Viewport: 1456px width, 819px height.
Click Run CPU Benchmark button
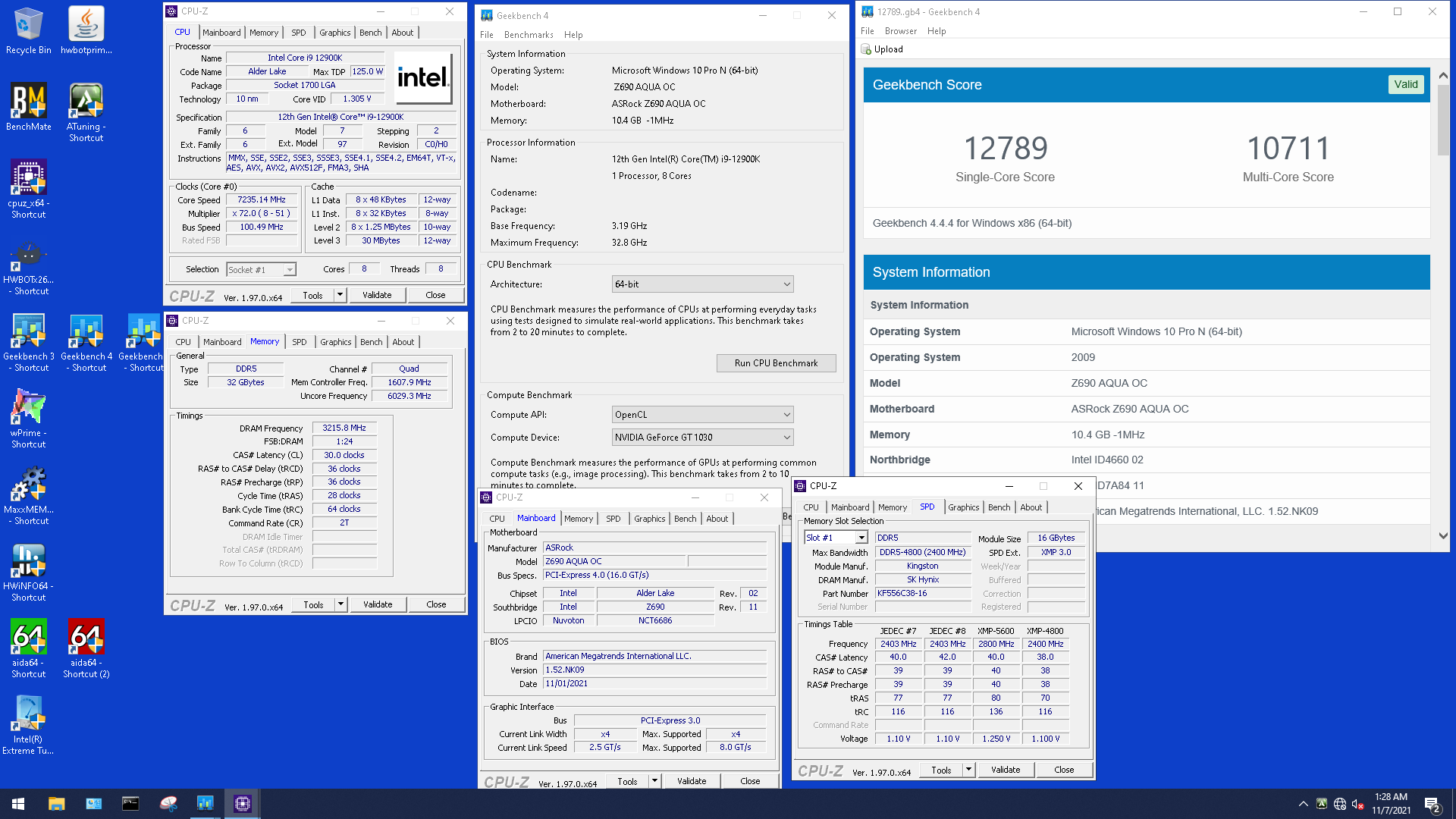click(776, 363)
